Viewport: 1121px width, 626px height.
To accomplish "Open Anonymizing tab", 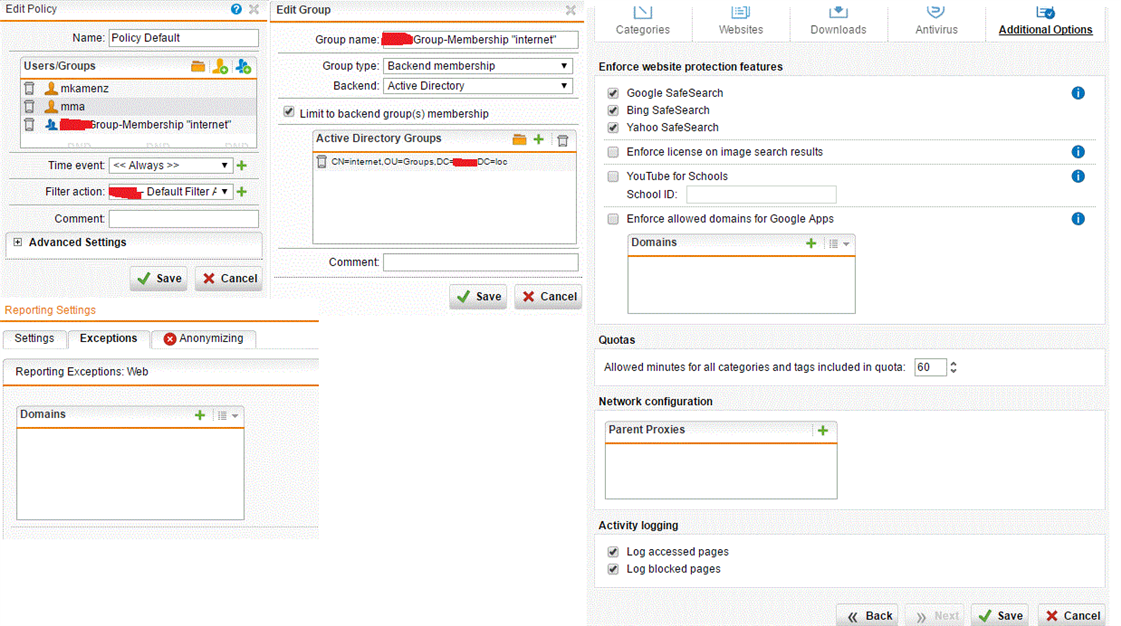I will coord(203,338).
